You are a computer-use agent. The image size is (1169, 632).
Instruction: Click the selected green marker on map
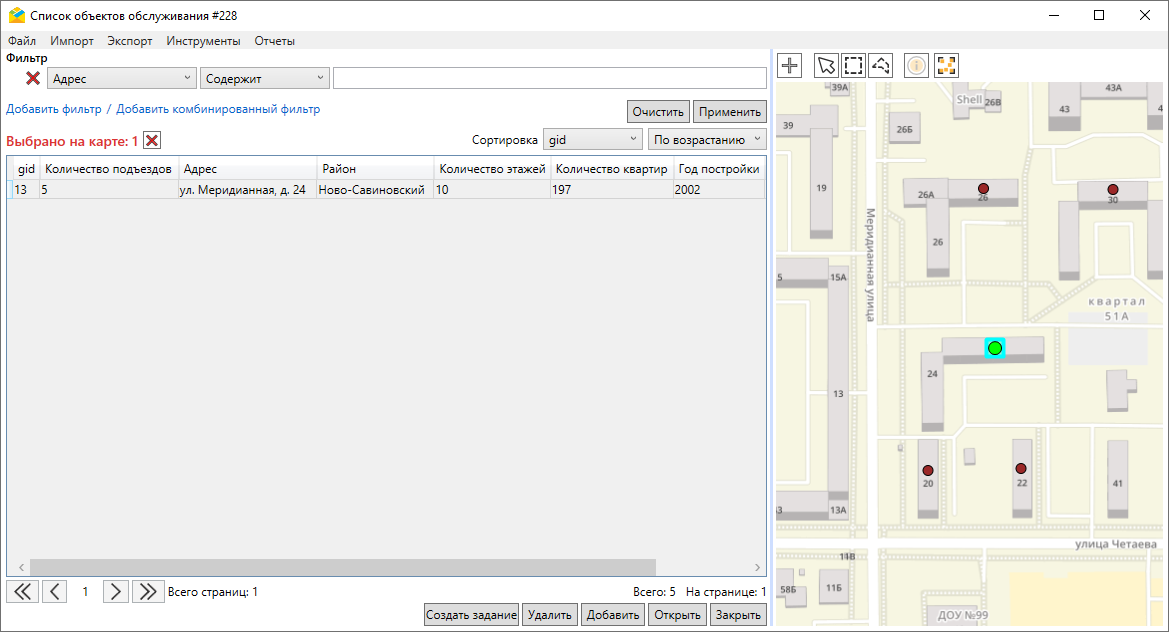994,348
